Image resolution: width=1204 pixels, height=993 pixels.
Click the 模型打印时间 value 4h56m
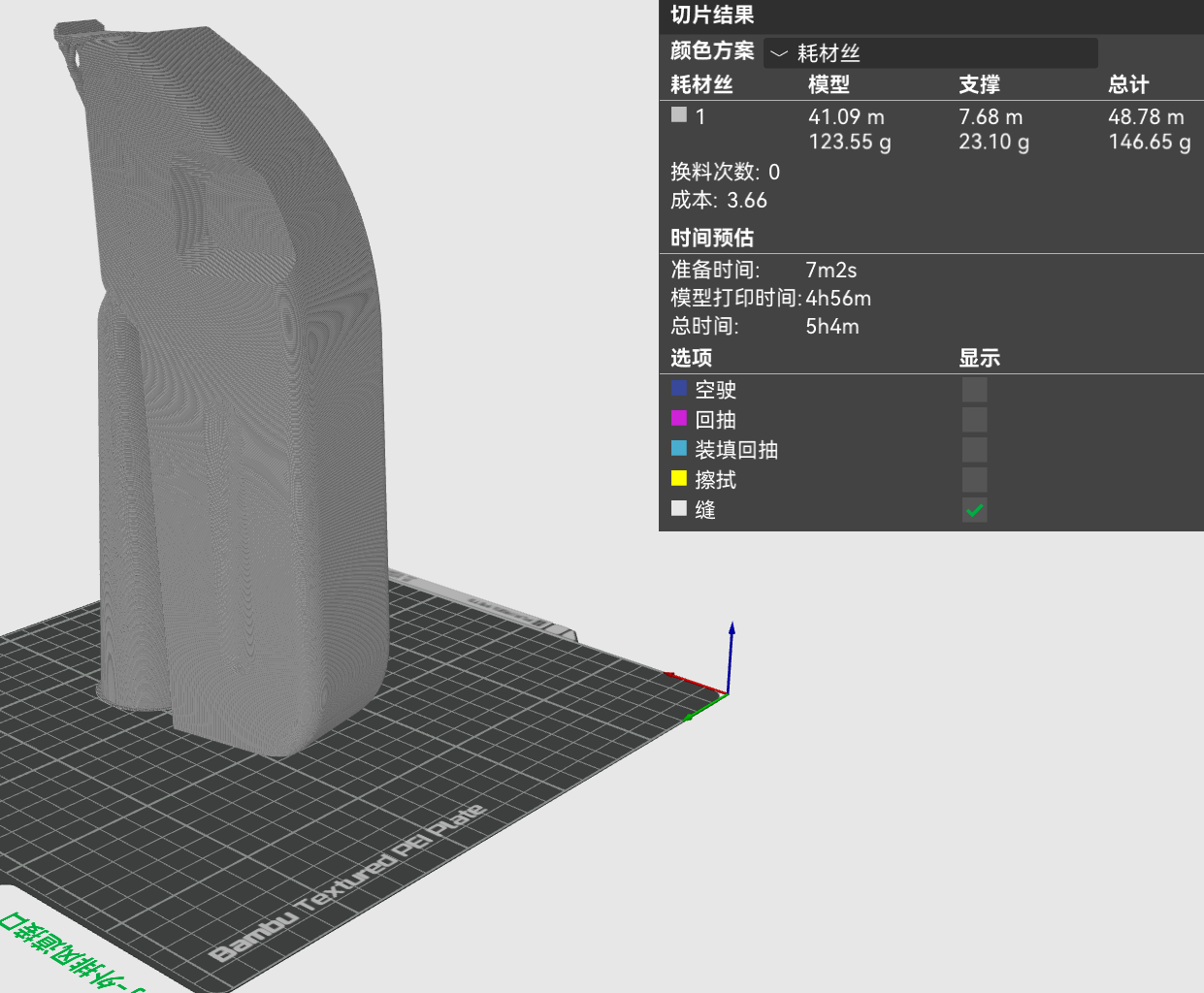(838, 298)
